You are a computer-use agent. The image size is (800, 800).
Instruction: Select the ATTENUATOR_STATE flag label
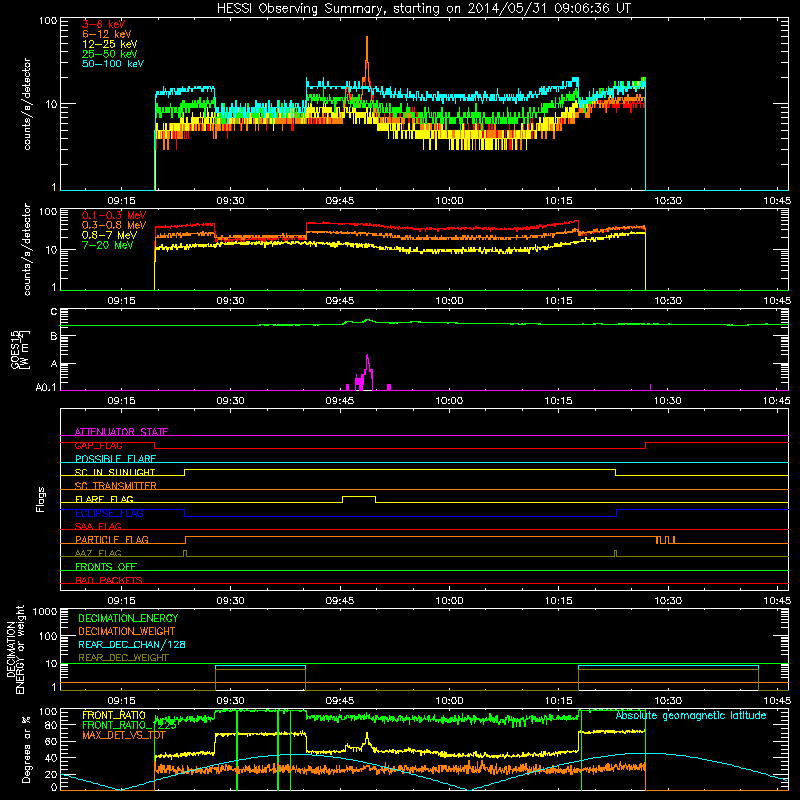point(121,432)
